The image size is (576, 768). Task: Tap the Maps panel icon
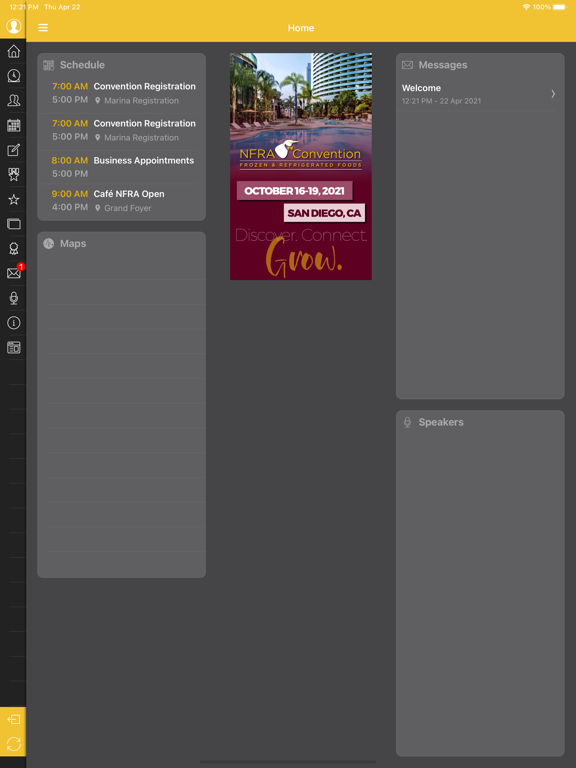48,243
